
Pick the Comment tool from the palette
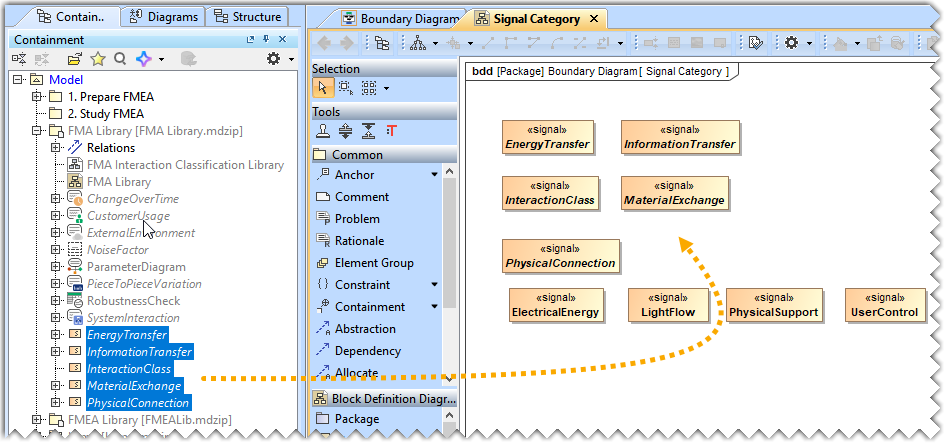(x=362, y=197)
